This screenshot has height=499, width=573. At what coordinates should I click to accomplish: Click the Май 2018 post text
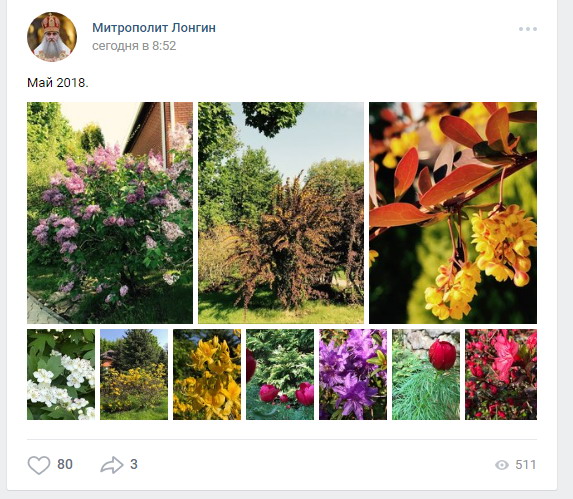58,83
